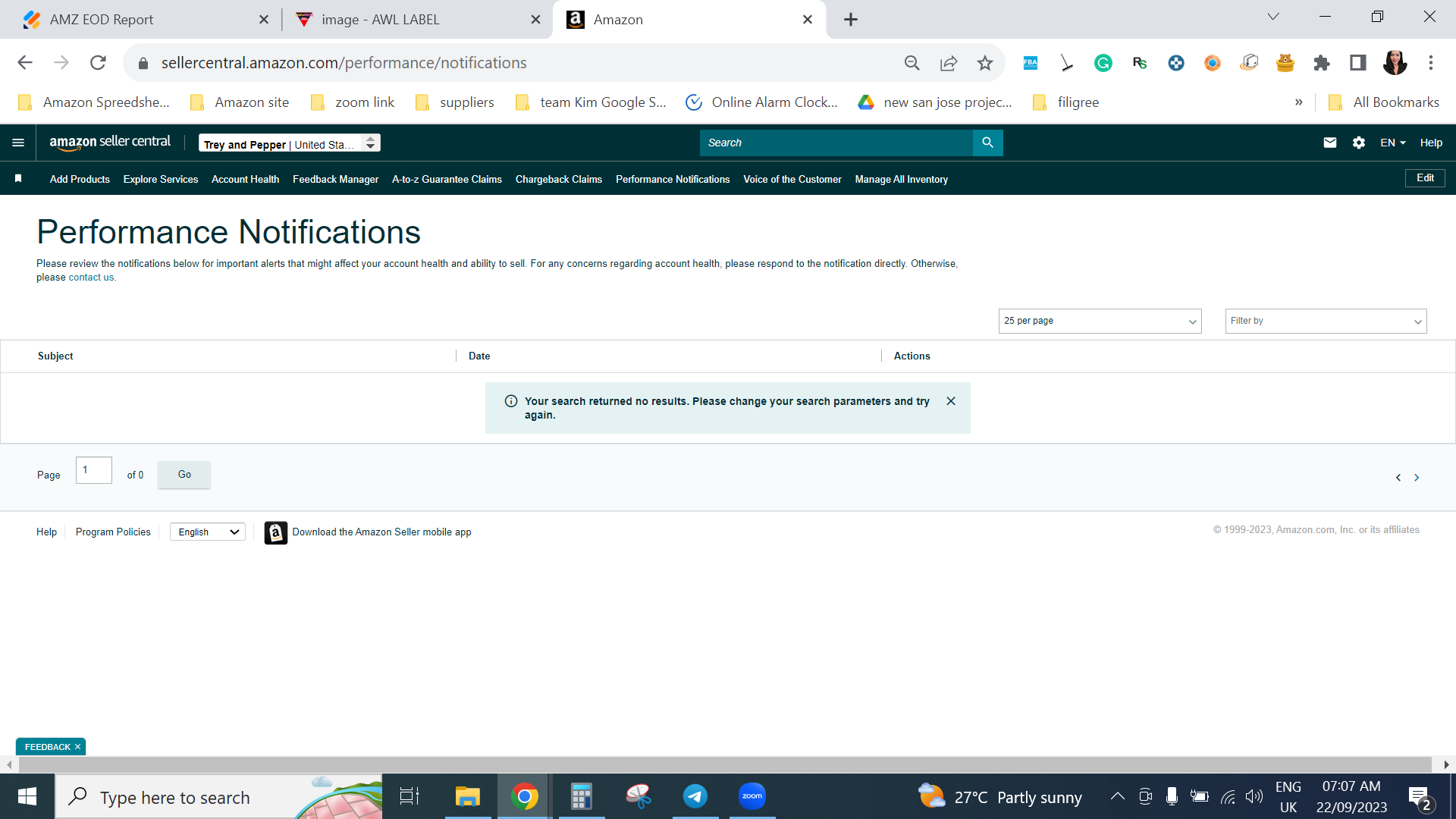Open footer Help link
This screenshot has height=819, width=1456.
click(x=46, y=532)
